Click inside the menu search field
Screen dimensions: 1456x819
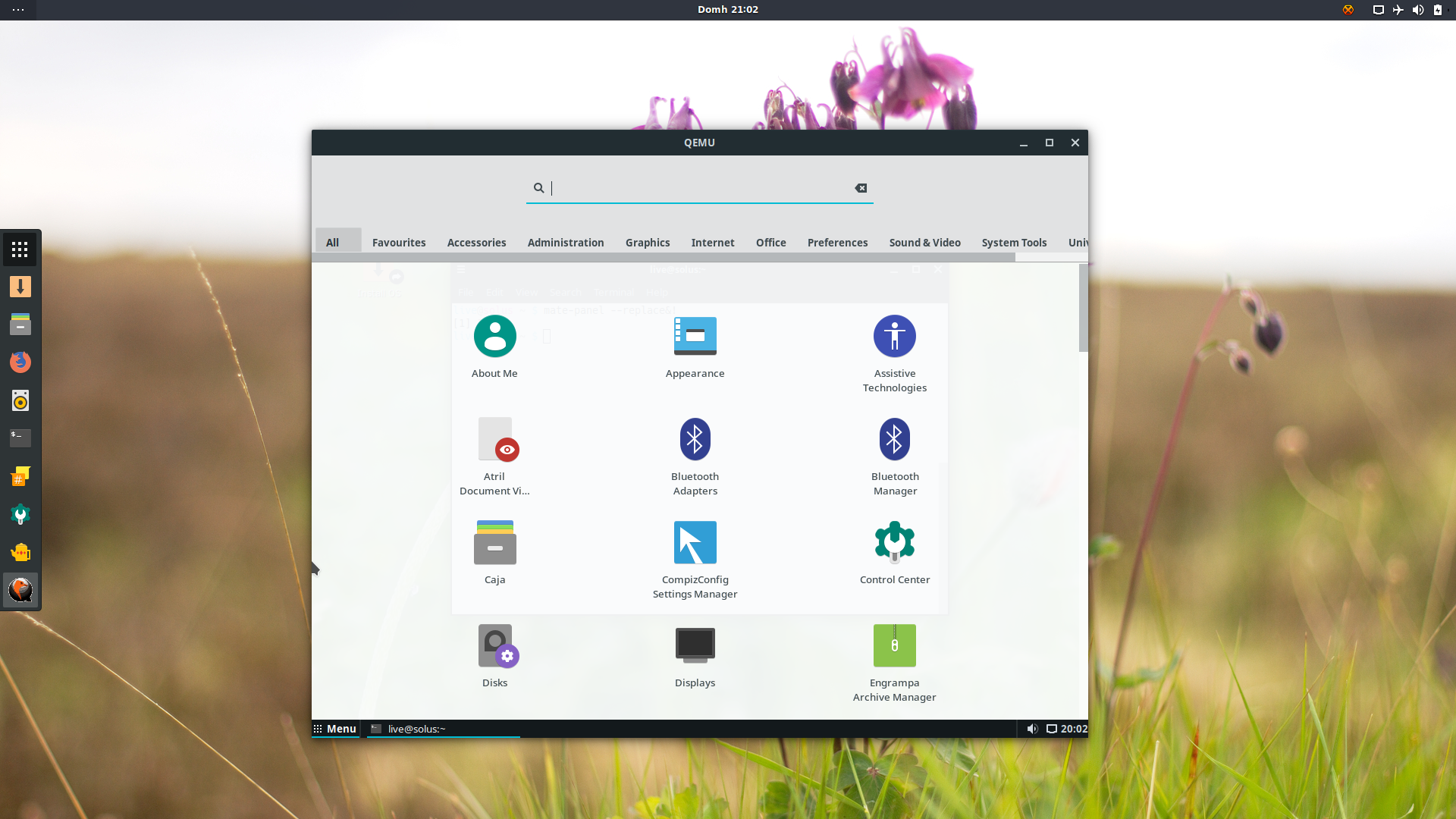click(699, 188)
